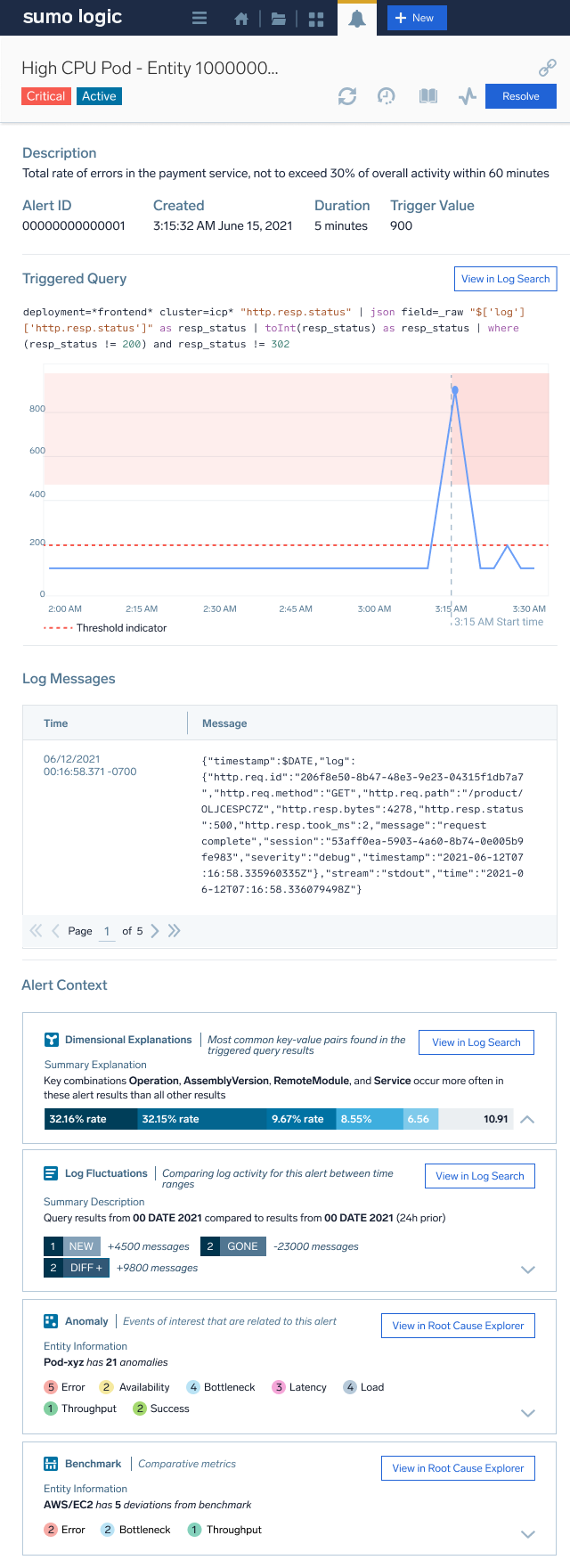This screenshot has width=570, height=1568.
Task: Open the hamburger menu in top navigation
Action: [199, 17]
